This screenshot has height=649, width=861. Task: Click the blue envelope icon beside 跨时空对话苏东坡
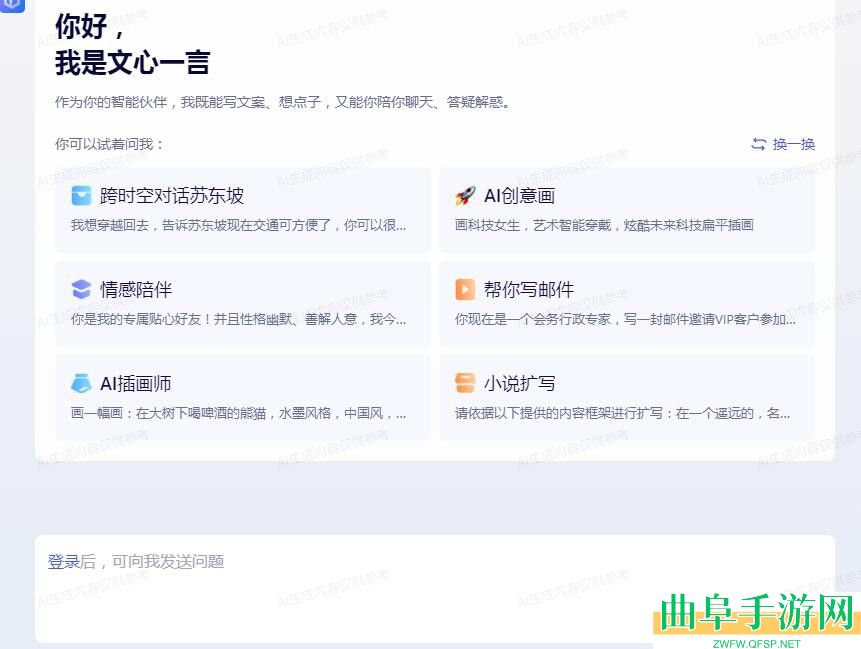click(81, 195)
